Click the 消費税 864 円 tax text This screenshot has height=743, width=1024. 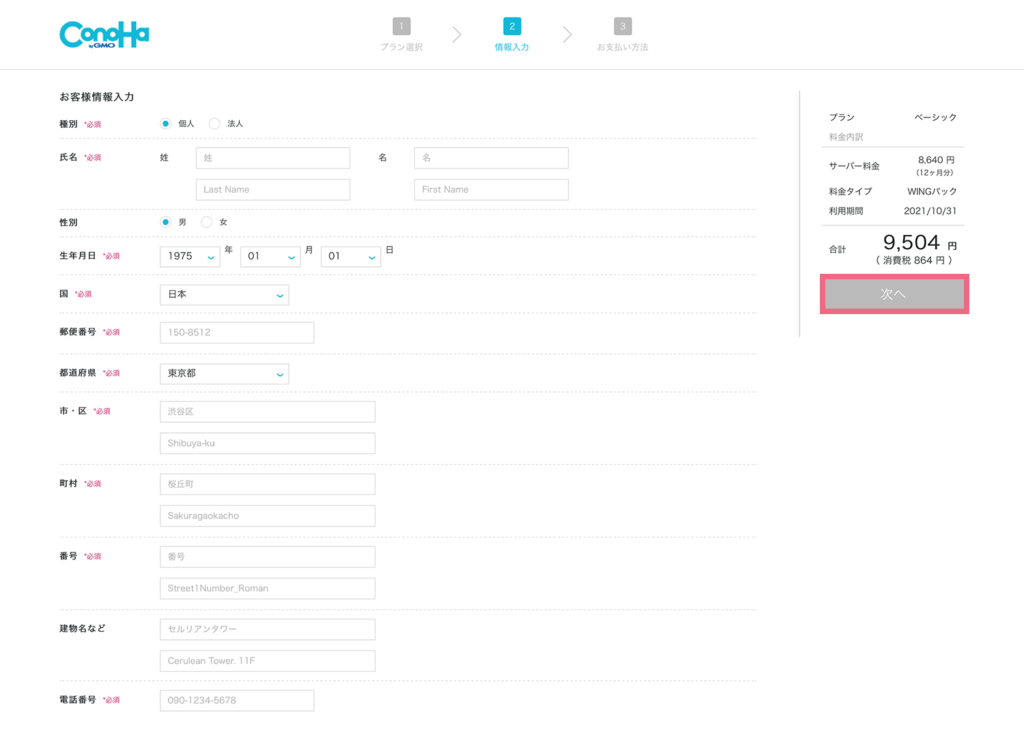click(914, 261)
